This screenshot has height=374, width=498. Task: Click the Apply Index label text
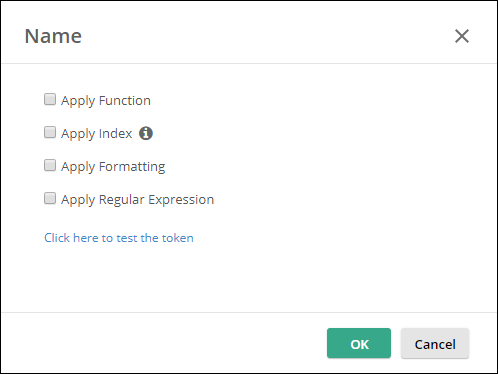pos(97,134)
